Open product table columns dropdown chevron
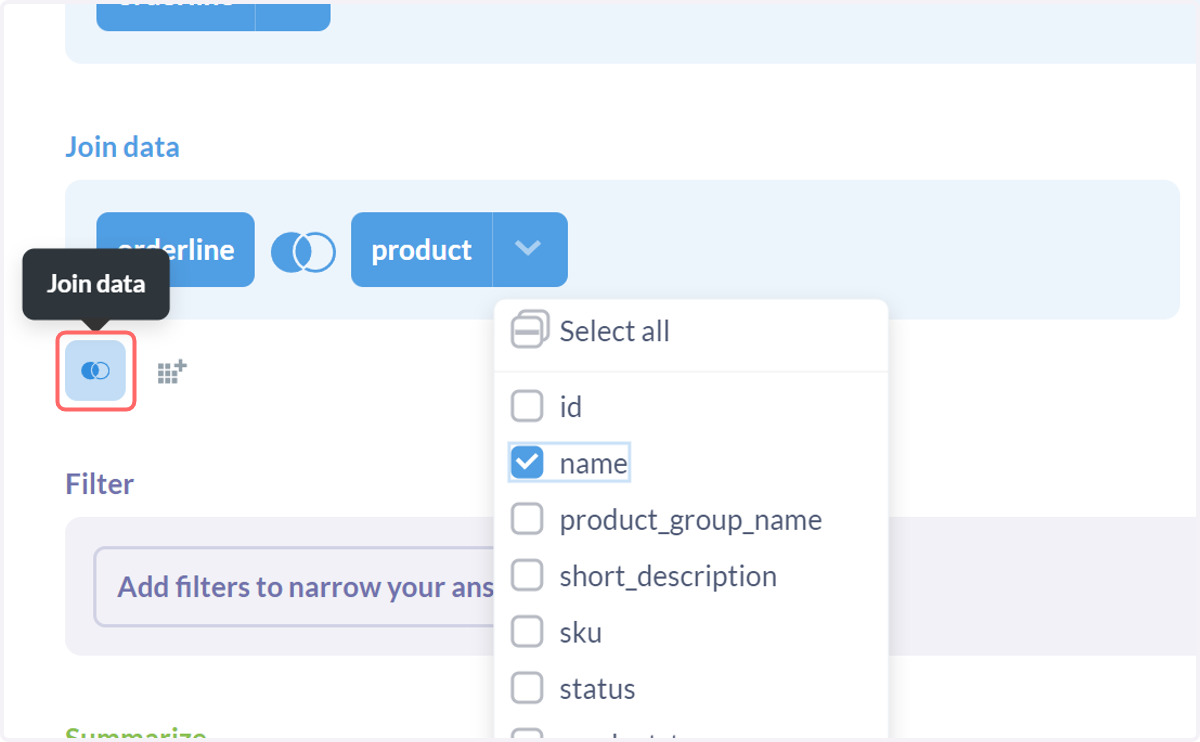 [529, 249]
